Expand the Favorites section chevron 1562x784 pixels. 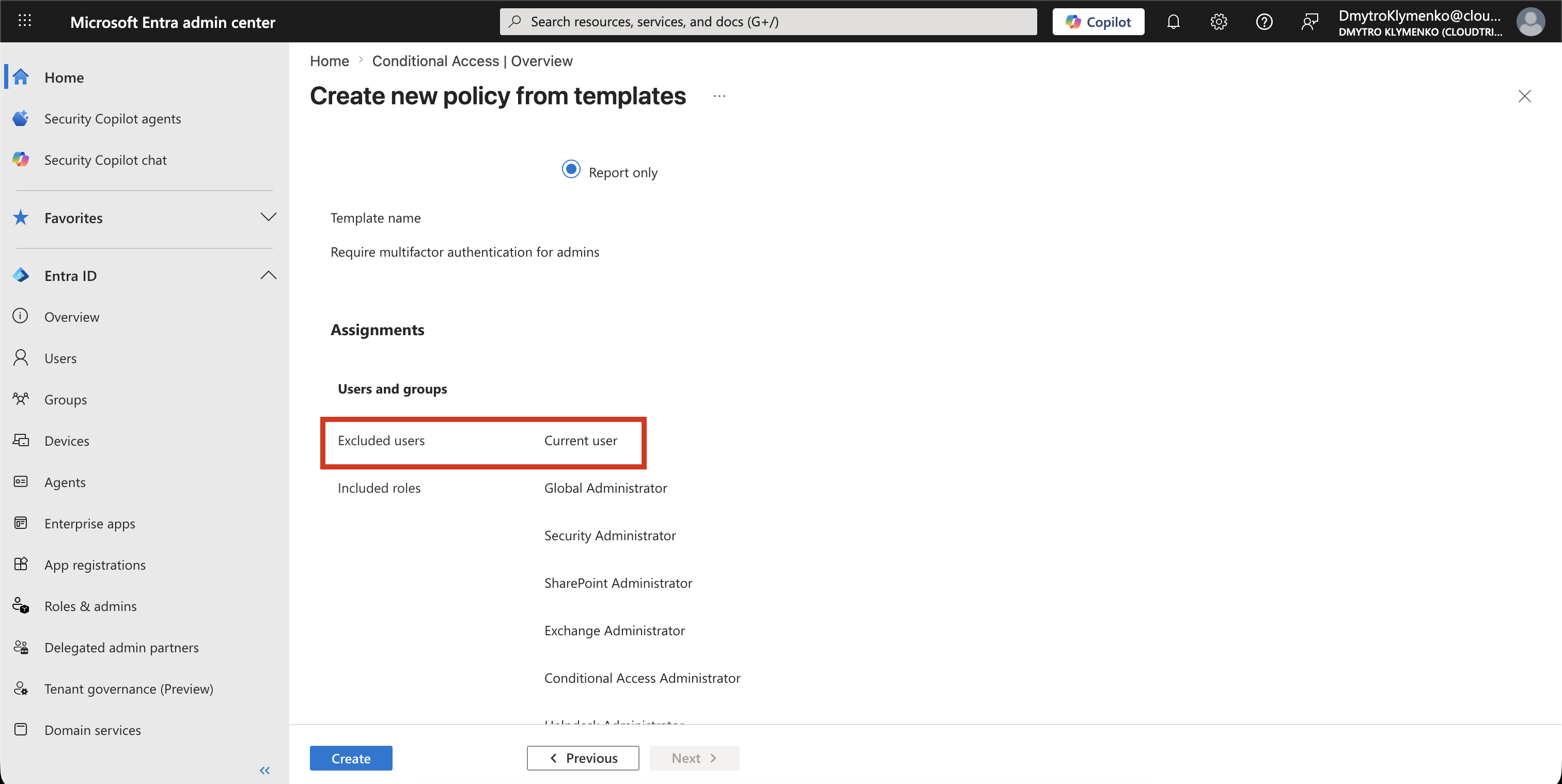(x=268, y=217)
